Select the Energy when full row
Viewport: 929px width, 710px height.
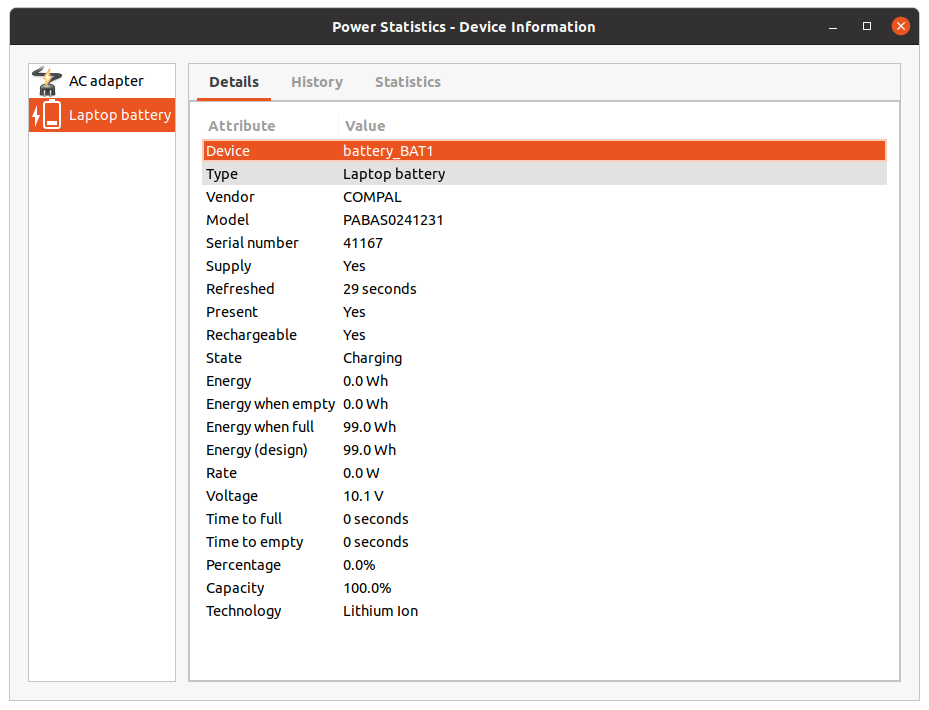click(x=544, y=427)
